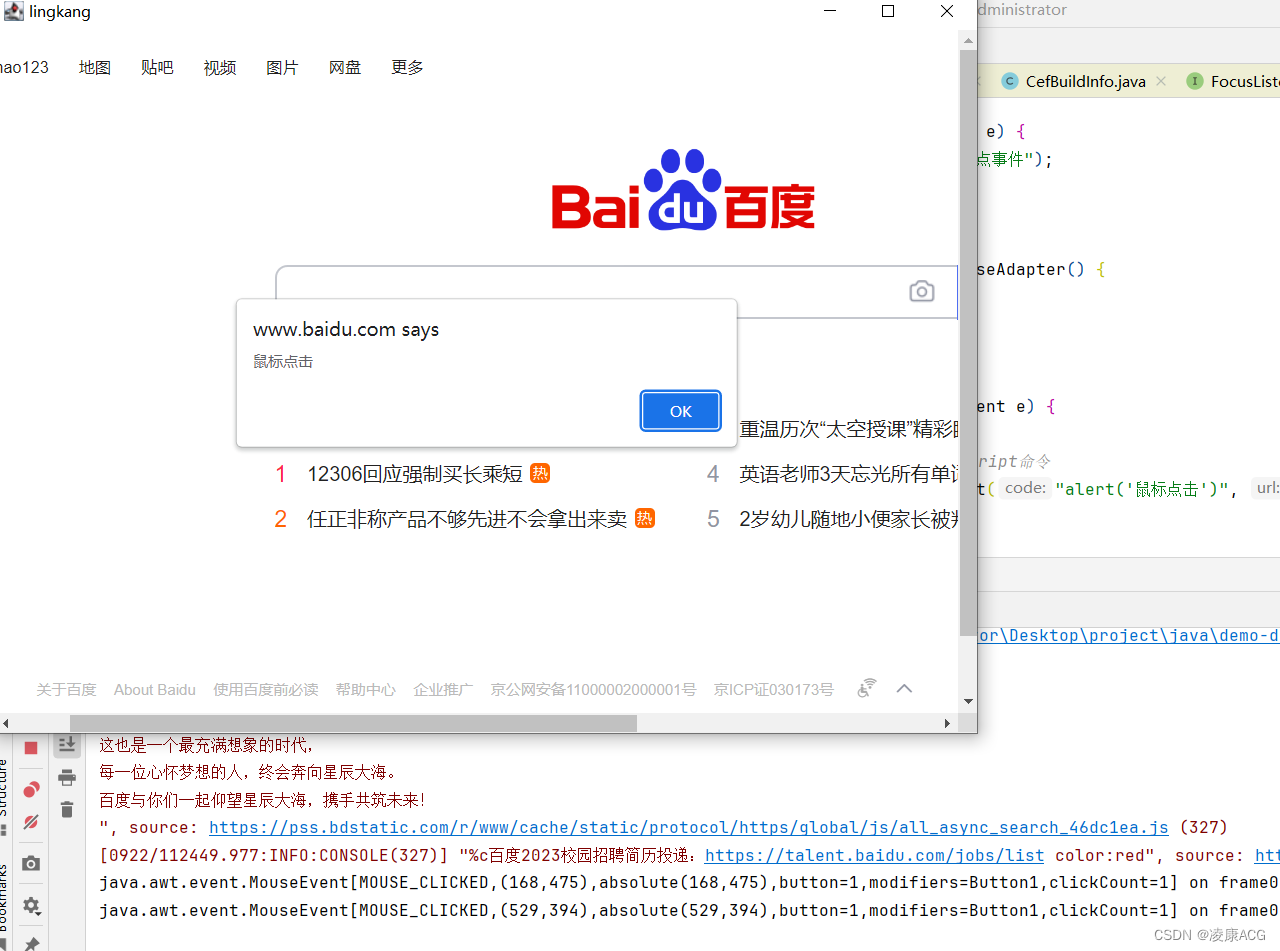Open 京公网安备11000002000001号 footer link

coord(593,689)
